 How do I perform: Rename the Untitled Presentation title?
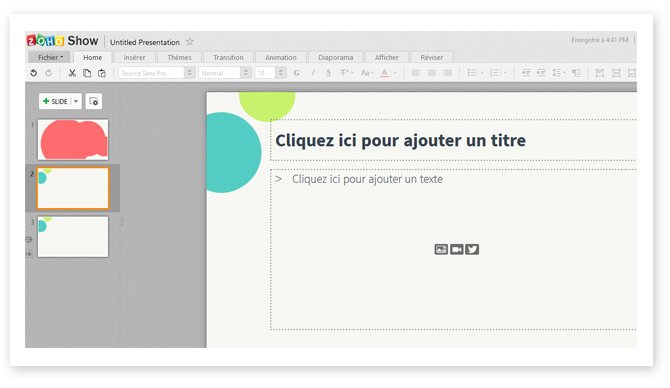click(145, 42)
